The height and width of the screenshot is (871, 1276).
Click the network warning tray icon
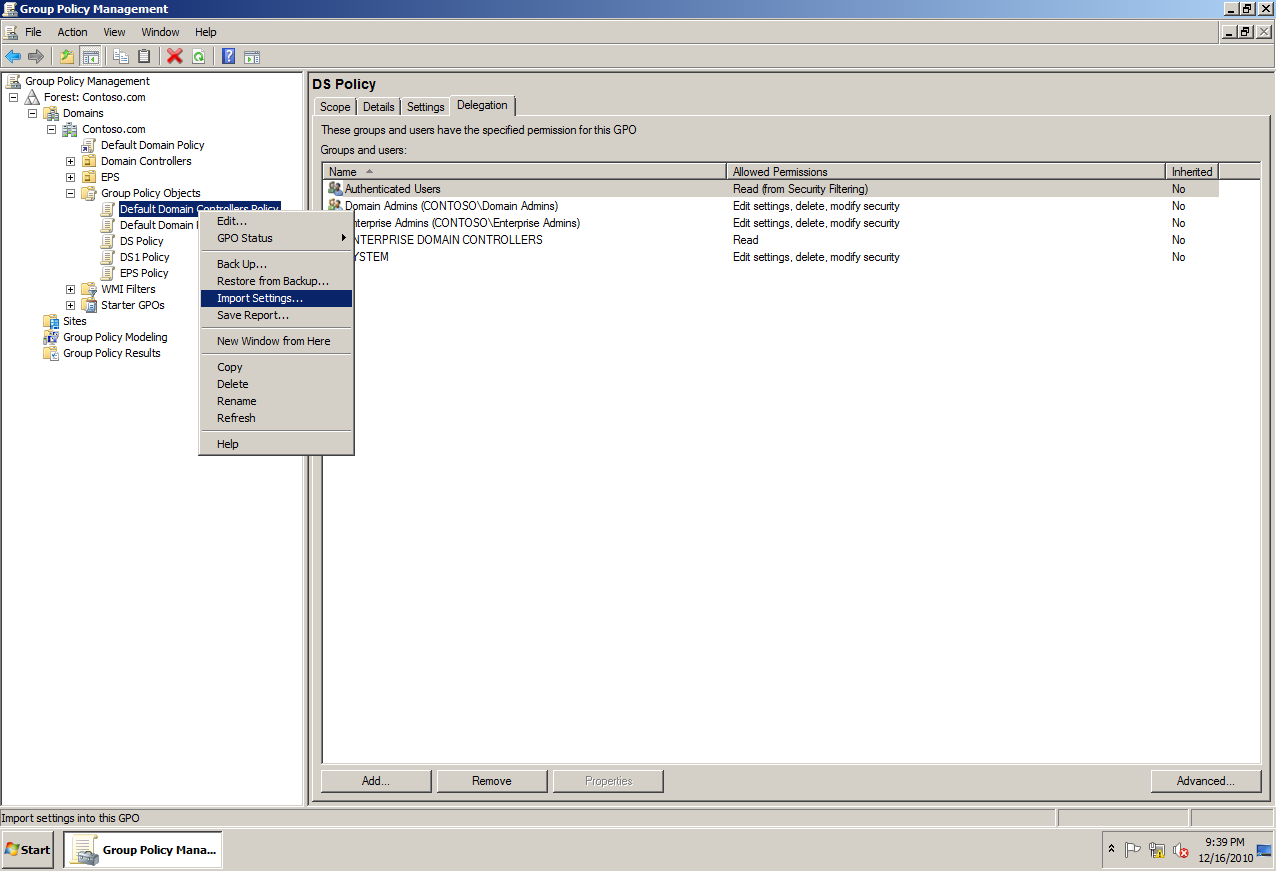point(1157,851)
